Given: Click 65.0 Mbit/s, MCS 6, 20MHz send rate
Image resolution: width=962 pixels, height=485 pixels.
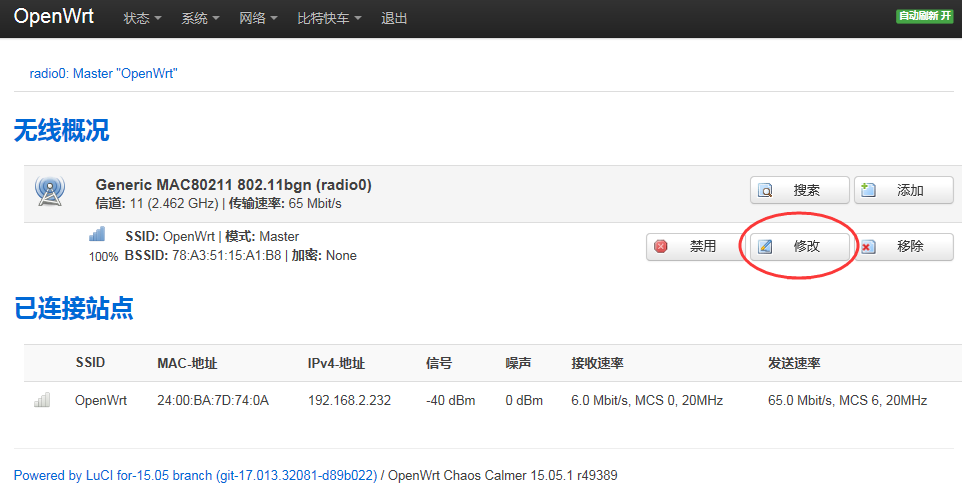Looking at the screenshot, I should 847,400.
